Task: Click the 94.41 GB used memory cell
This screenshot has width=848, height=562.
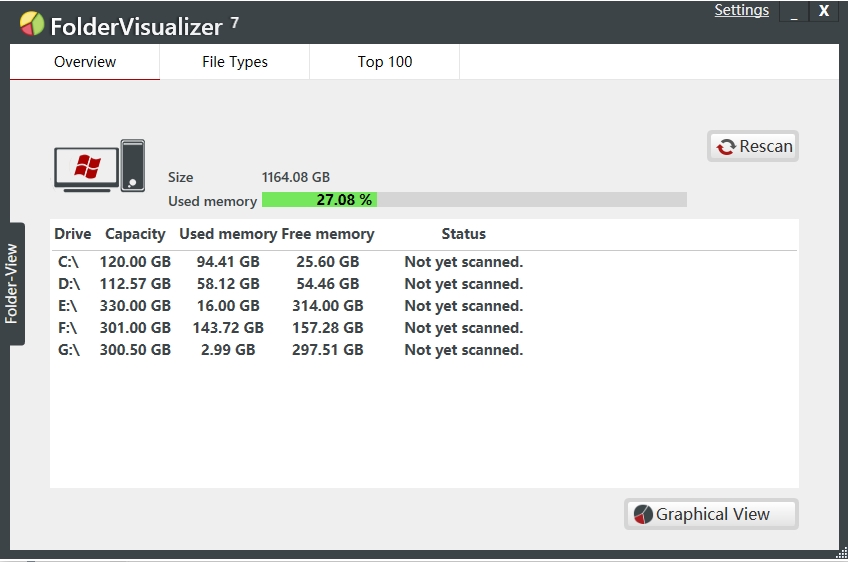Action: pos(228,262)
